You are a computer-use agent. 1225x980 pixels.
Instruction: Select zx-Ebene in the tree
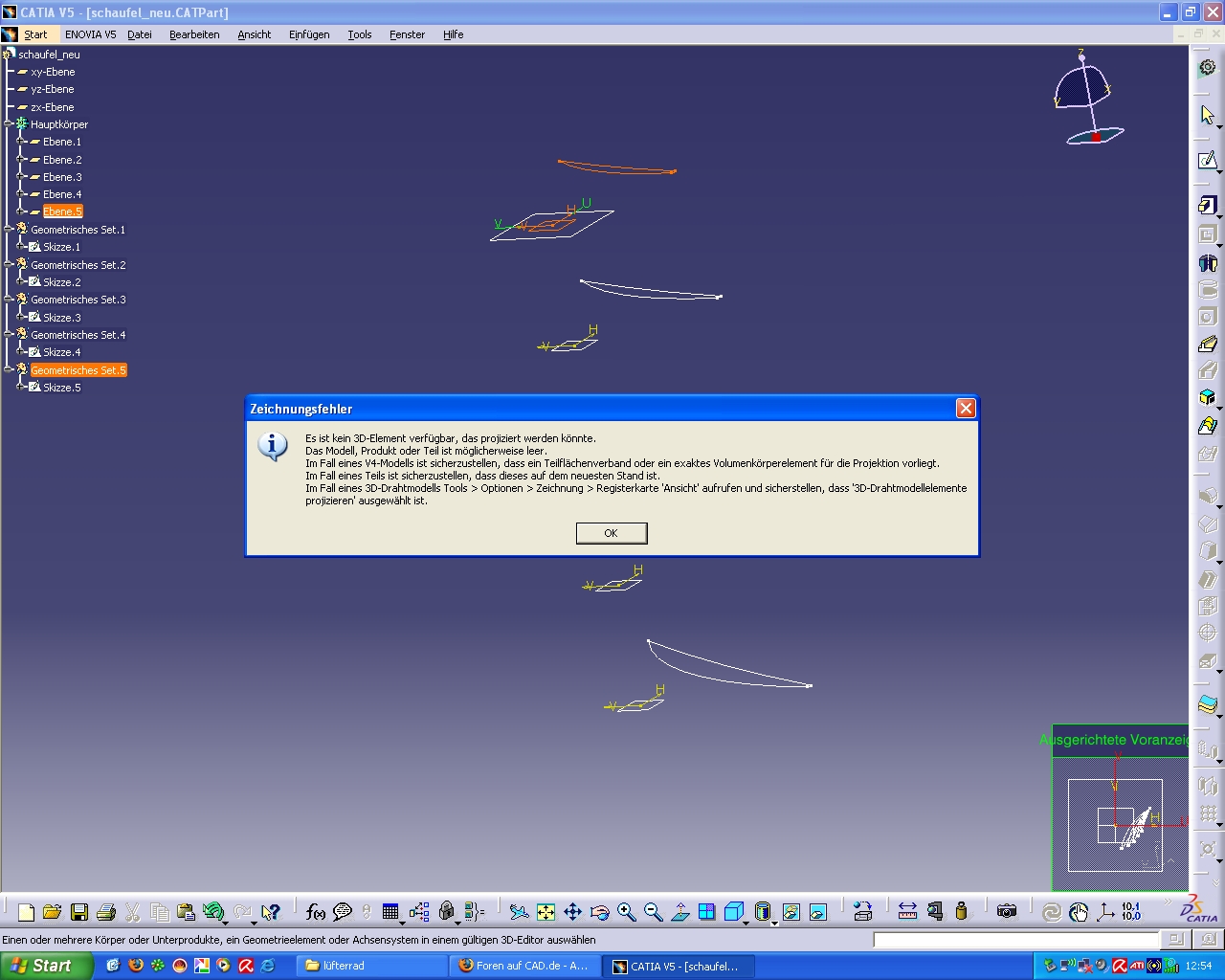(x=53, y=107)
